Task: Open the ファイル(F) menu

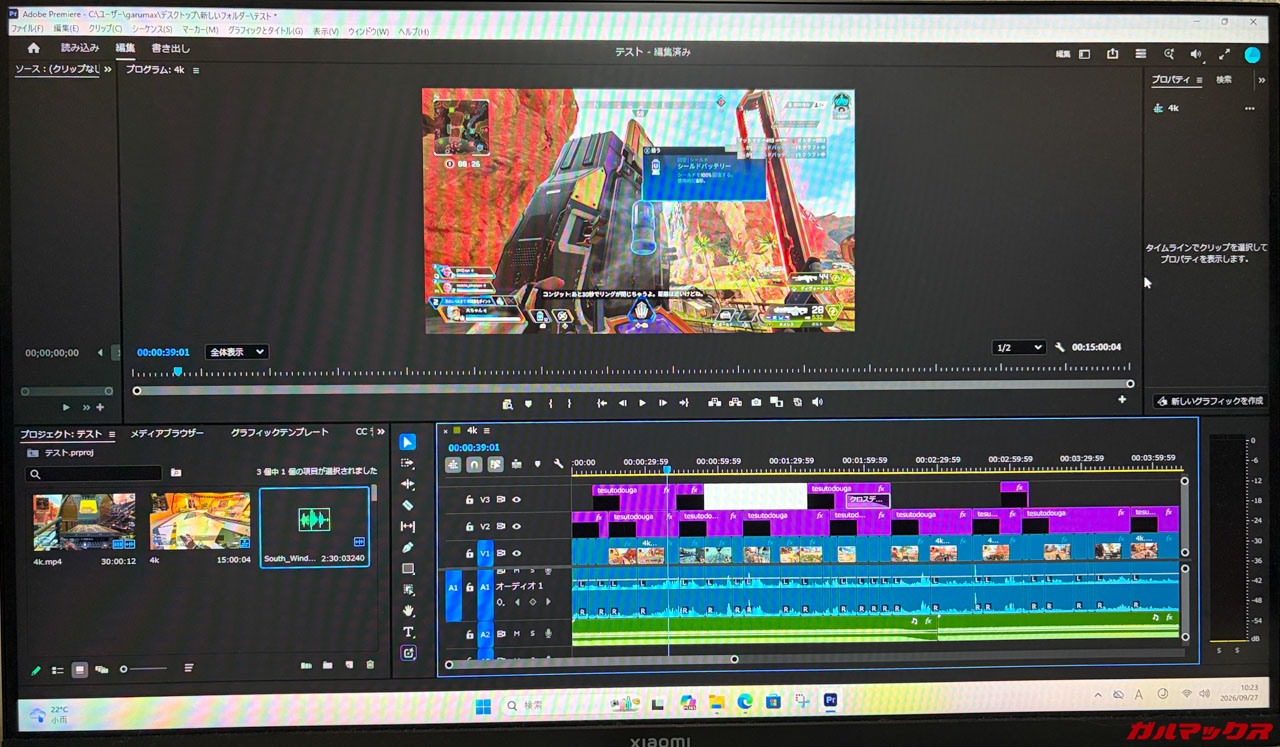Action: 26,30
